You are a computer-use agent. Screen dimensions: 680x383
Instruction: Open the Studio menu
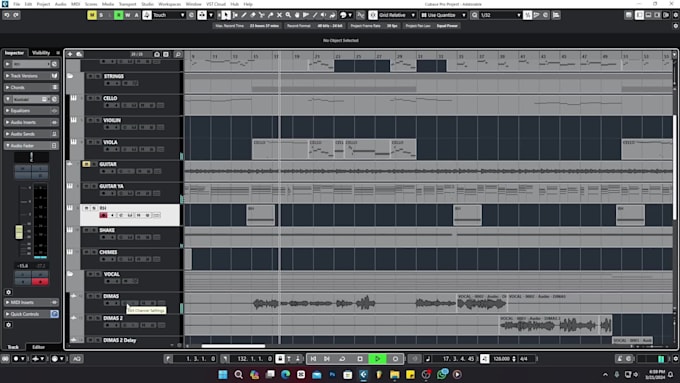coord(147,4)
